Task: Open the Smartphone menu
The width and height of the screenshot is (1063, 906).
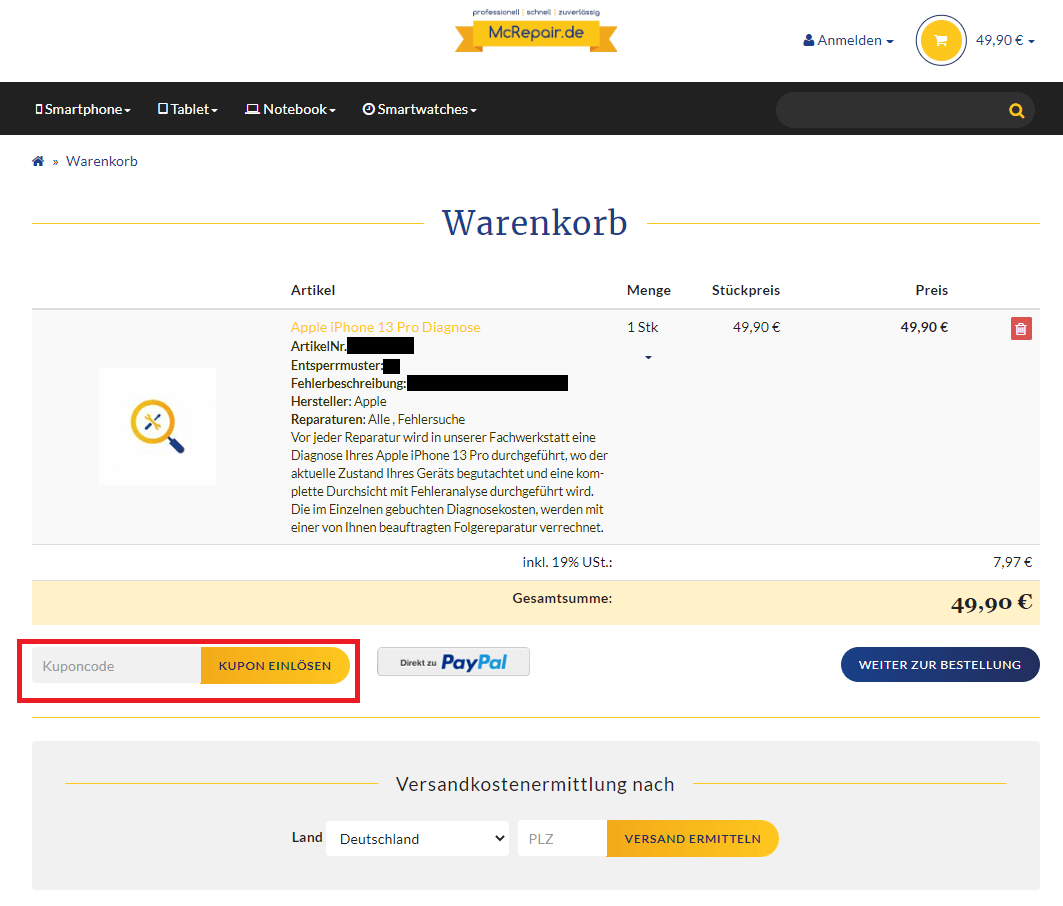Action: coord(83,109)
